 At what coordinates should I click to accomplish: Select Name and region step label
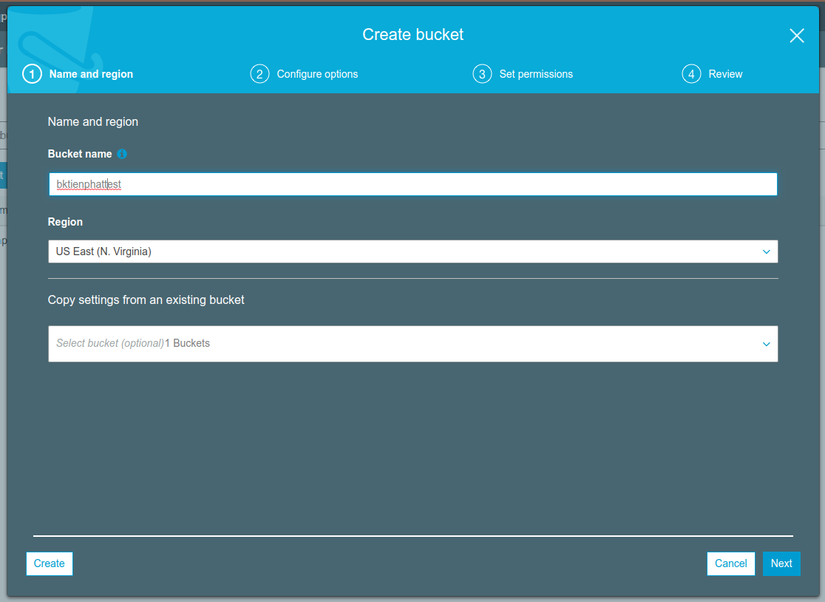pyautogui.click(x=91, y=74)
